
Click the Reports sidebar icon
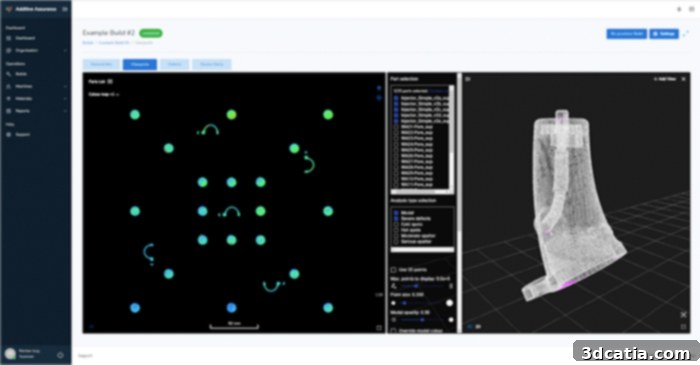coord(8,111)
